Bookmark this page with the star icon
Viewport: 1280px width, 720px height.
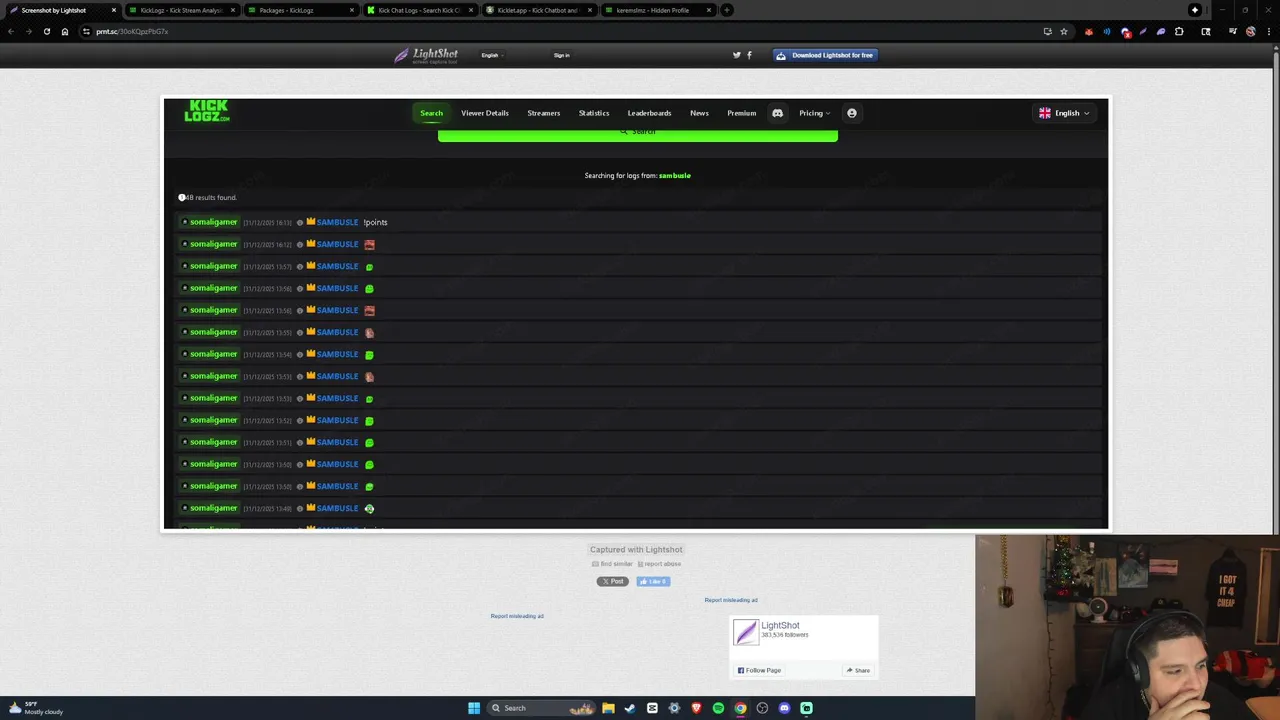click(x=1064, y=31)
